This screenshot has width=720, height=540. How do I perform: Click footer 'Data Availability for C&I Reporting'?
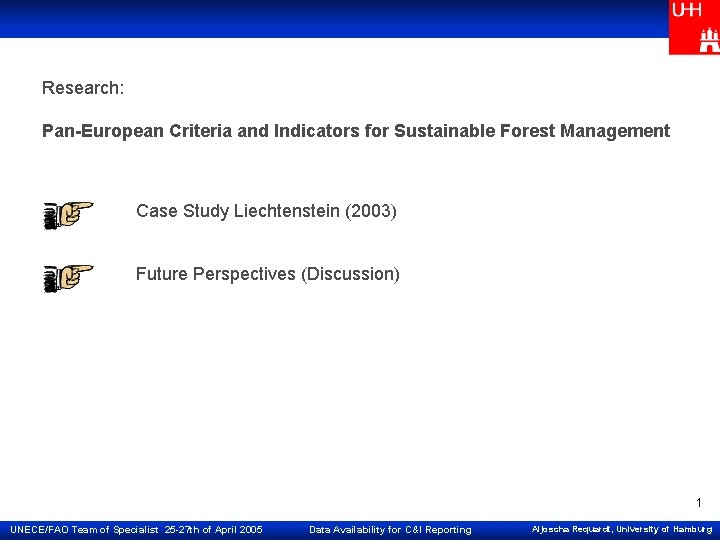(x=390, y=529)
